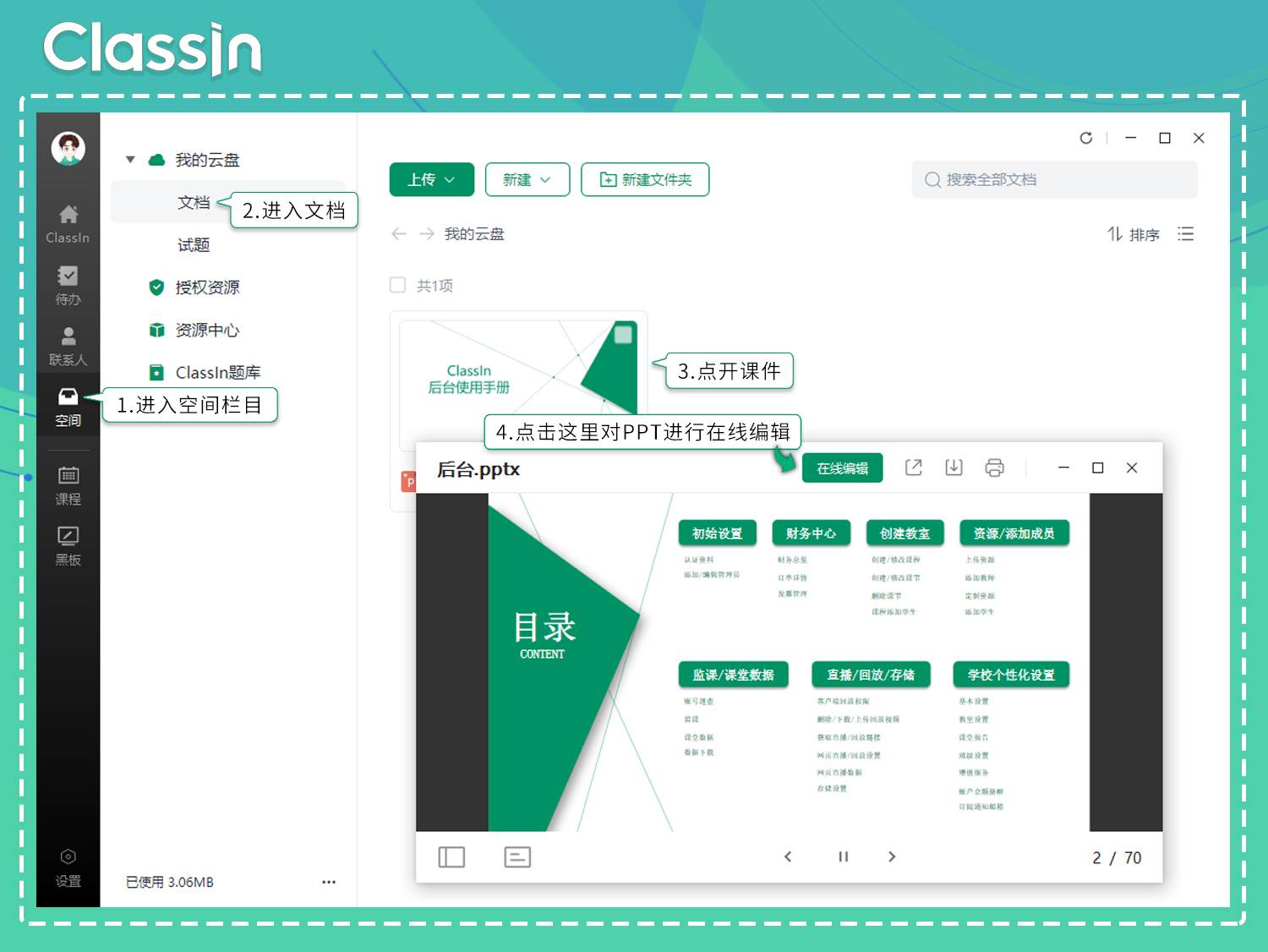Click 资源/添加成员 box in slide
Screen dimensions: 1268x952
(x=1014, y=533)
